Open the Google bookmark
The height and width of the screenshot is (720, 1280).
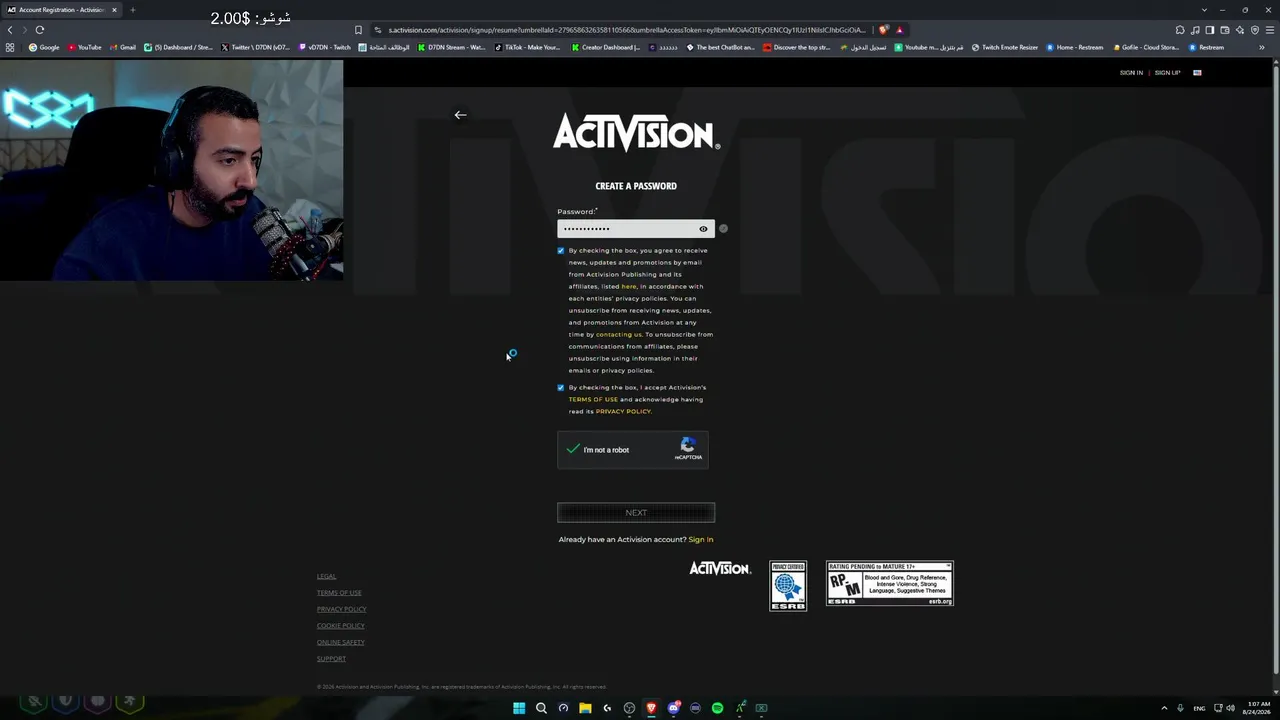(x=44, y=47)
